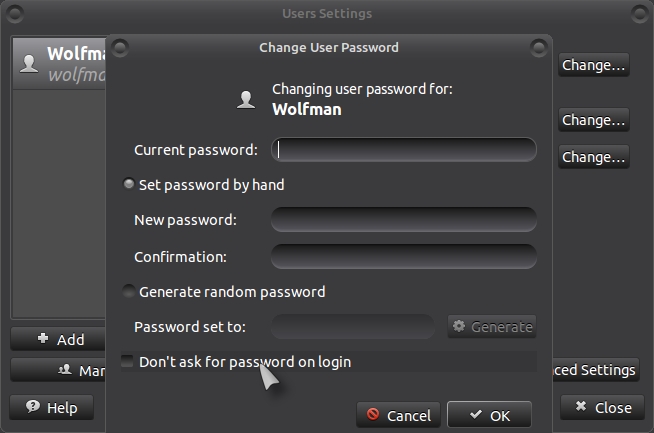
Task: Click the user avatar icon beside Wolfman in dialog
Action: coord(246,99)
